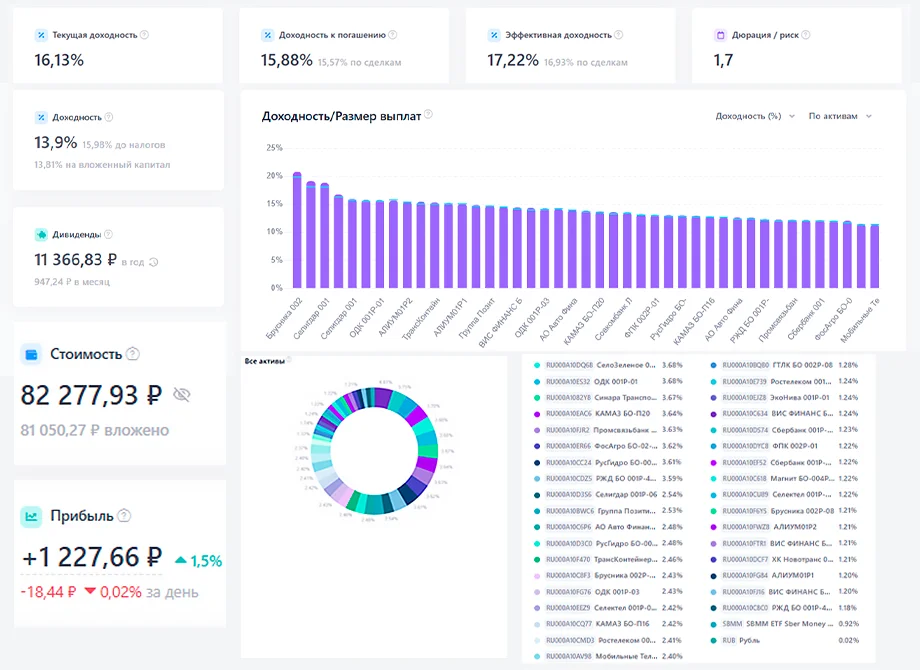This screenshot has height=670, width=920.
Task: Click the question mark next to Дюрация / риск
Action: point(806,35)
